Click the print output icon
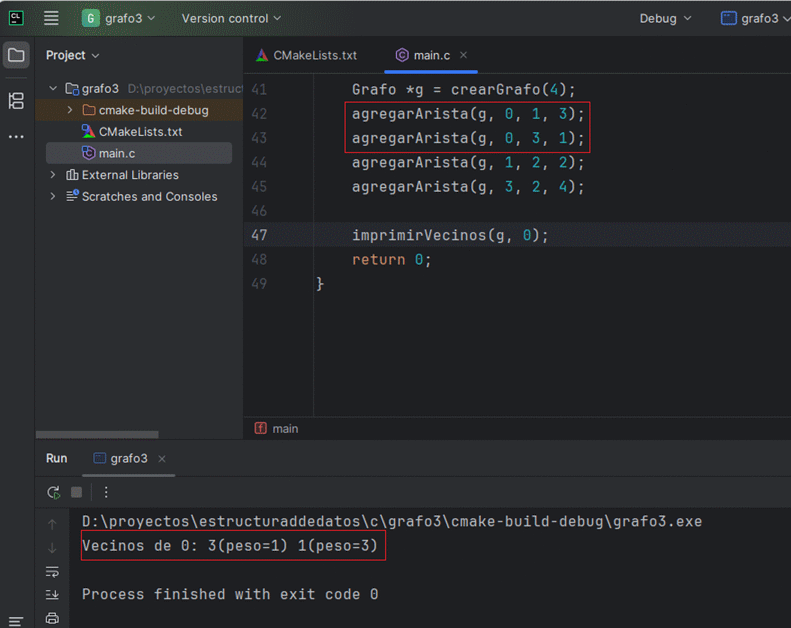This screenshot has width=791, height=628. (x=52, y=618)
